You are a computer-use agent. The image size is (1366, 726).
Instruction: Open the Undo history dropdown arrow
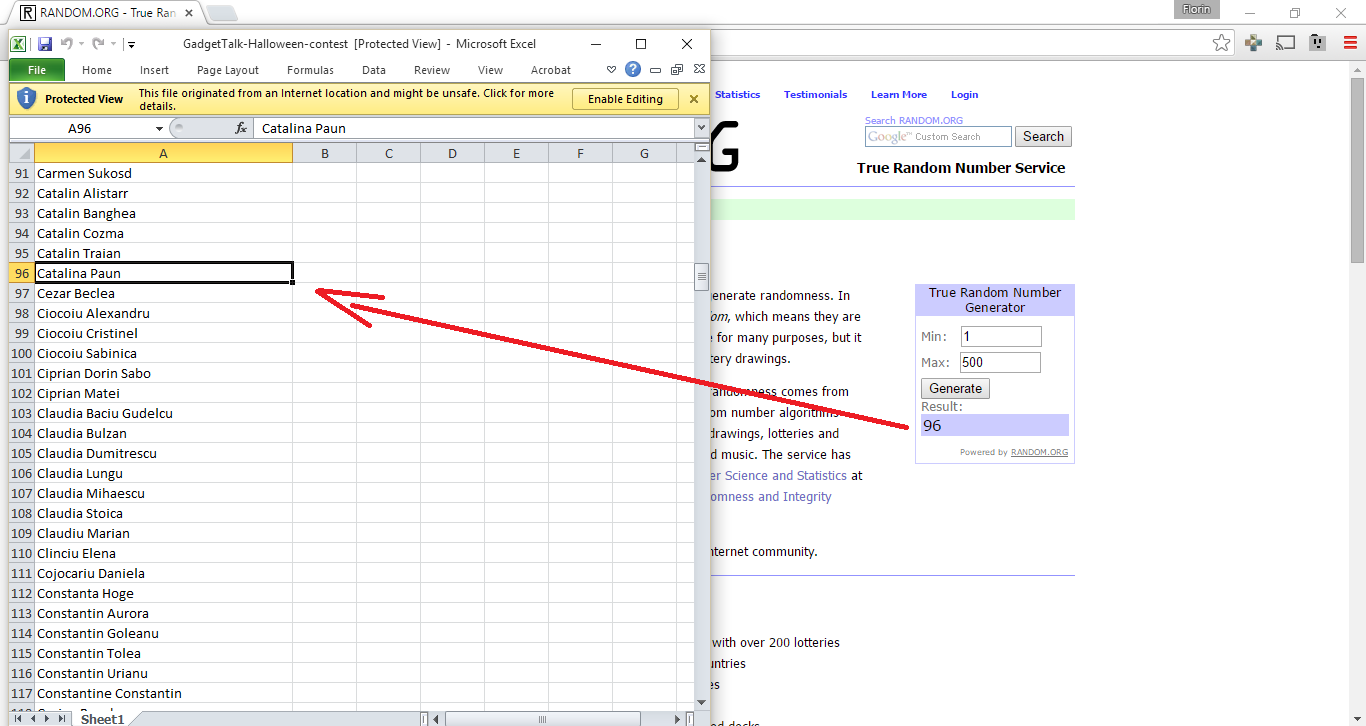pyautogui.click(x=81, y=44)
